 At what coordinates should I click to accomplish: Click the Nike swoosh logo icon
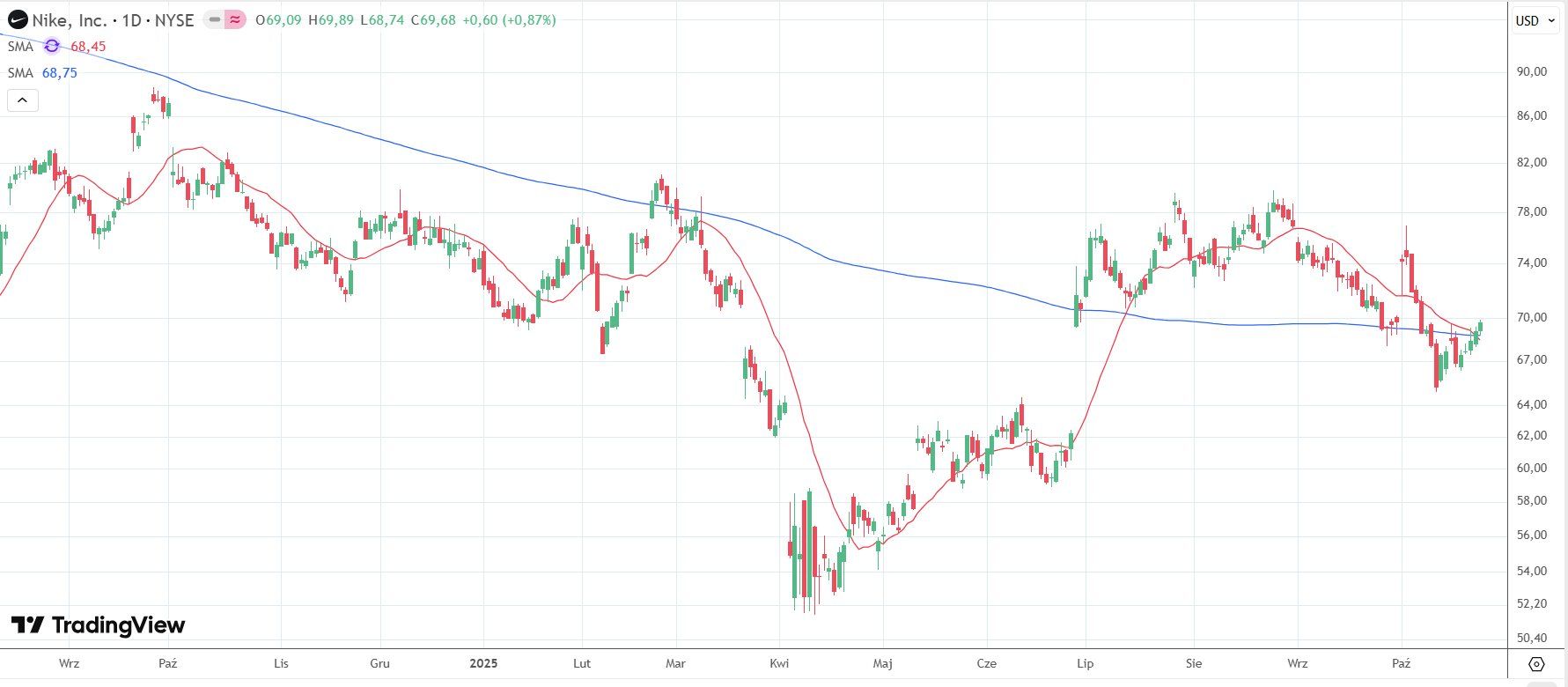17,19
